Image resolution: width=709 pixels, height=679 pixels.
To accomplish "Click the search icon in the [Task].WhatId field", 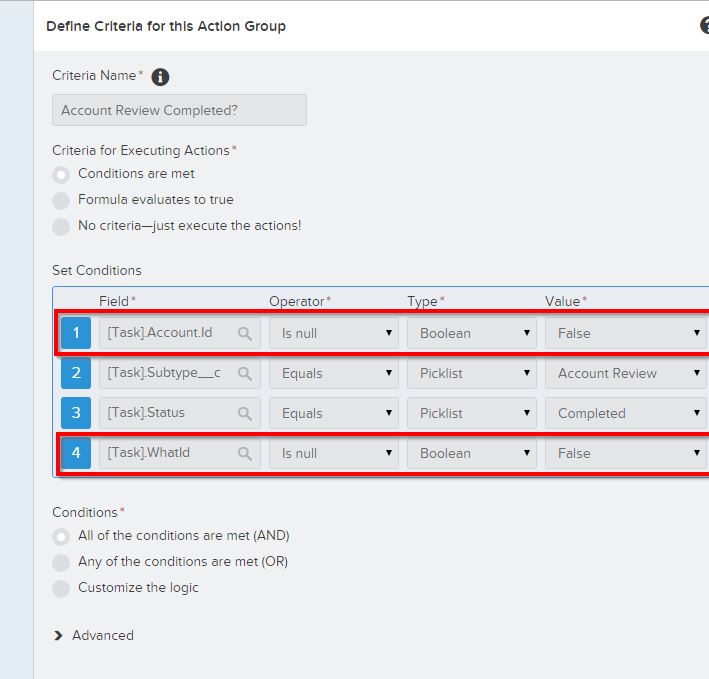I will click(x=245, y=454).
